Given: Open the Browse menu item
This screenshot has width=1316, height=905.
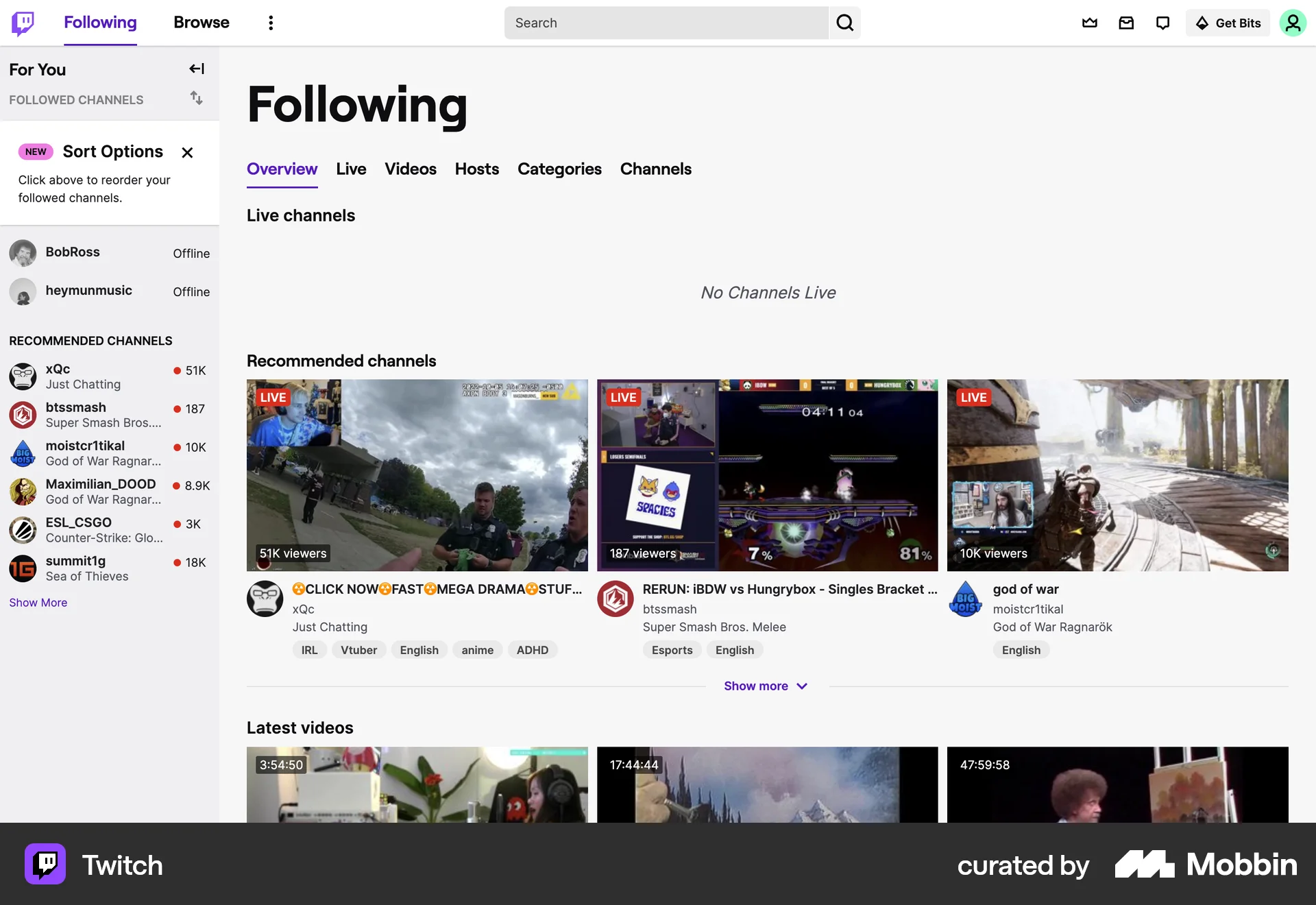Looking at the screenshot, I should pos(201,23).
